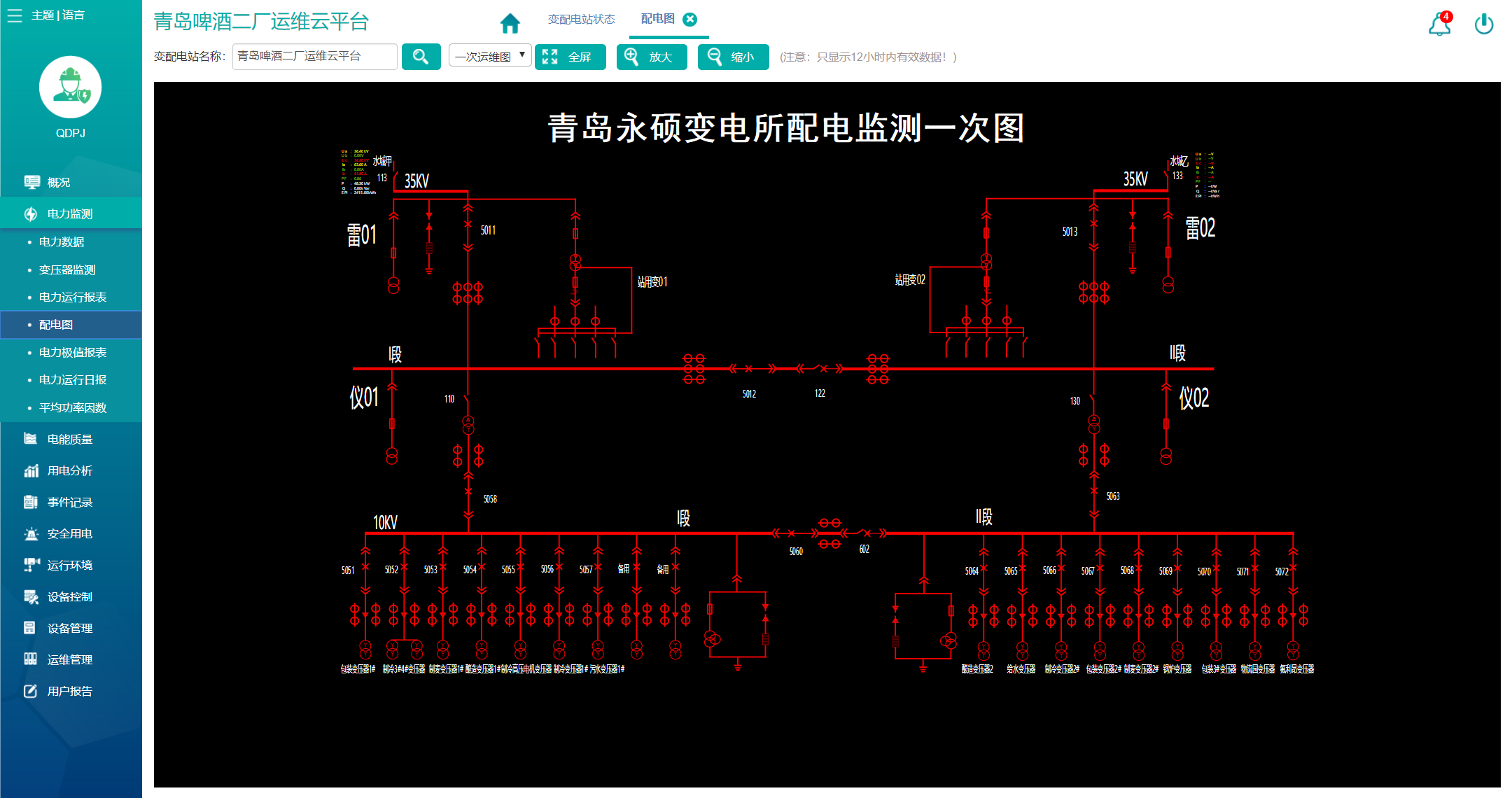Toggle sidebar with hamburger menu icon
Screen dimensions: 1512x798
[x=15, y=15]
